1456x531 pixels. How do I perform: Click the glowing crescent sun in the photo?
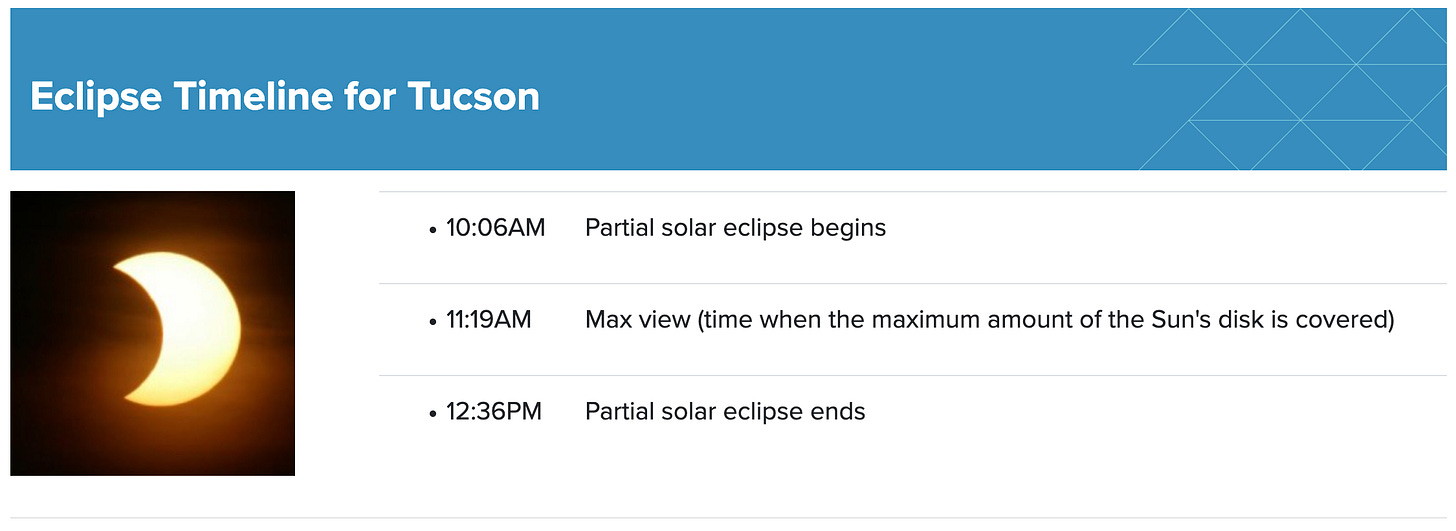[190, 329]
